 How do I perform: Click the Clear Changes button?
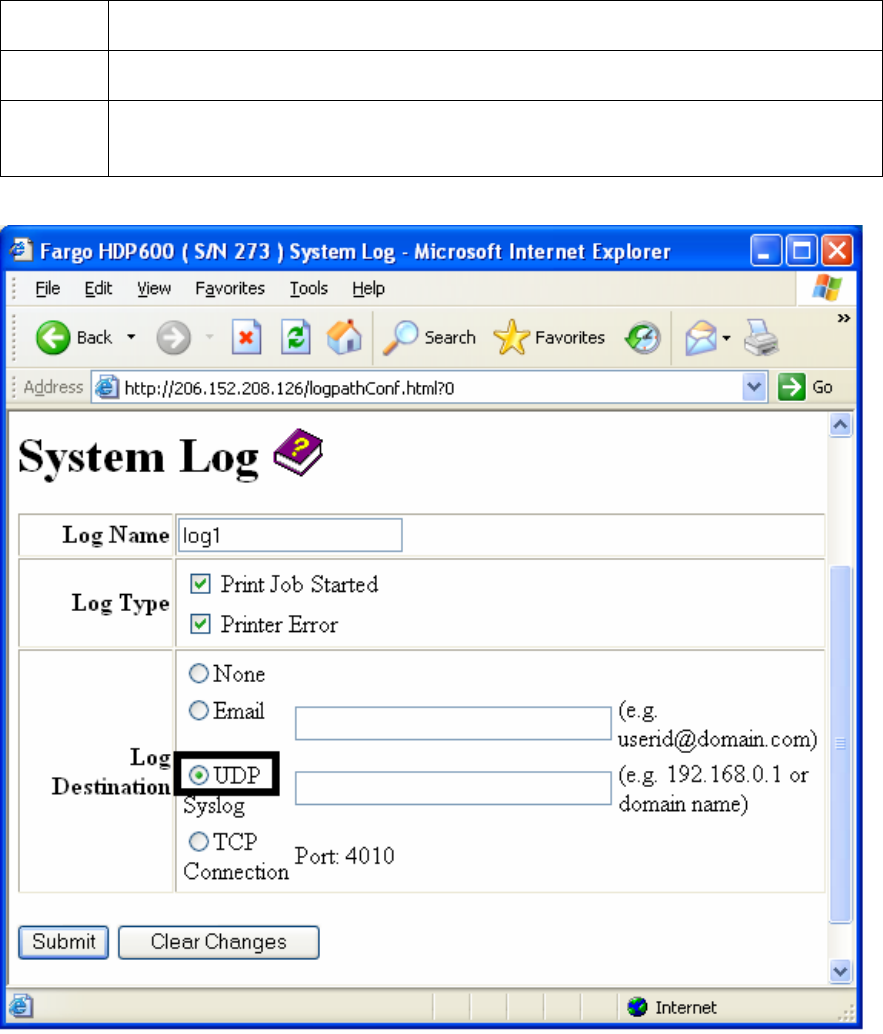point(218,942)
